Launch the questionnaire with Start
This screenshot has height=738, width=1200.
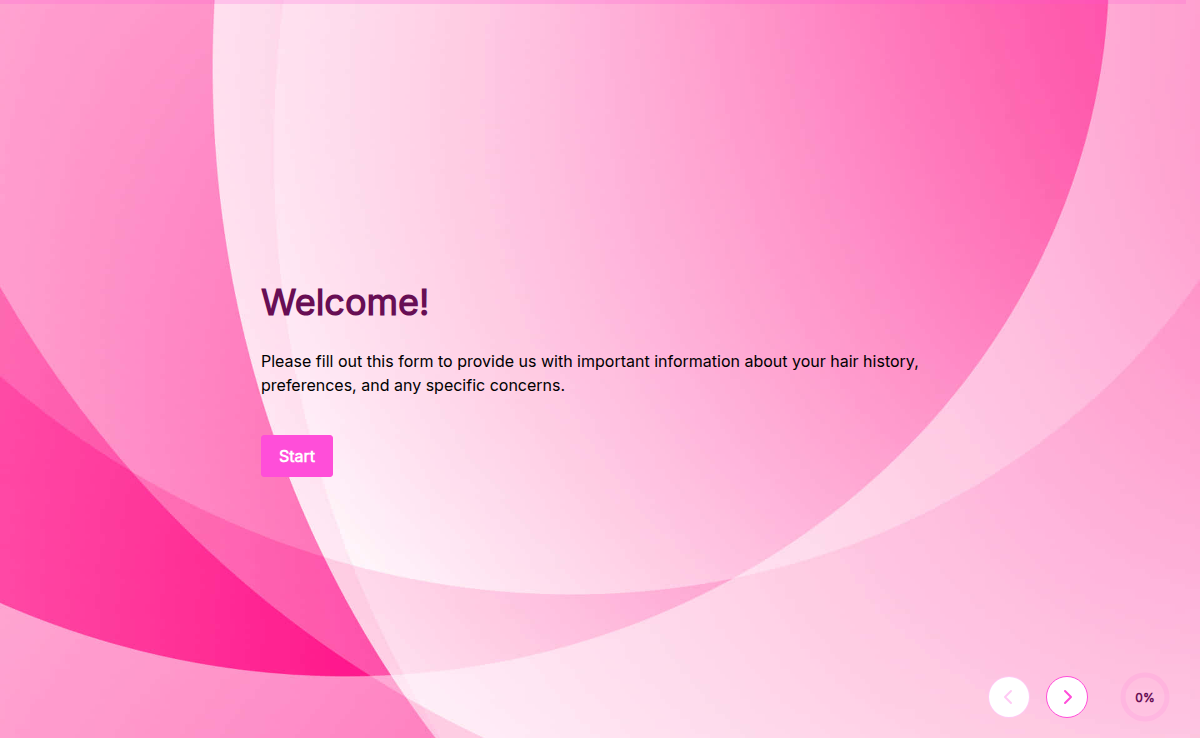coord(296,456)
